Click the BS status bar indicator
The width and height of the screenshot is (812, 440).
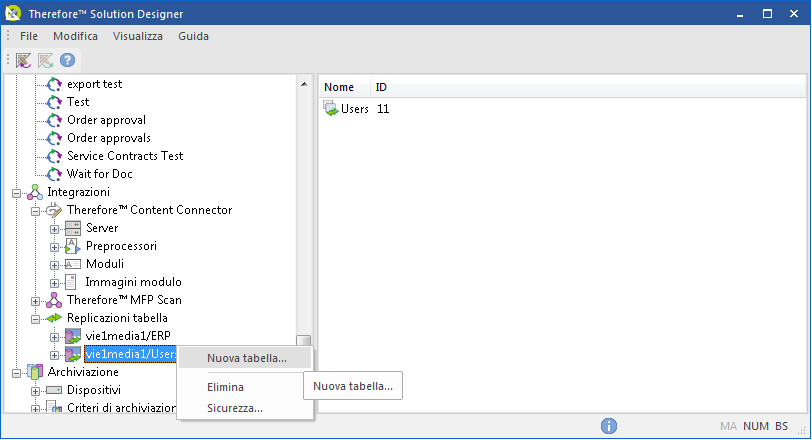pyautogui.click(x=781, y=426)
